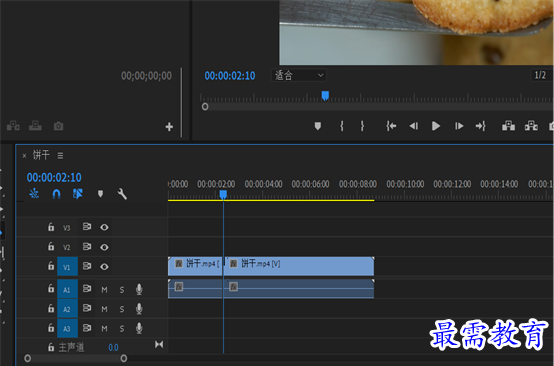Click the Mark In bracket button

(x=342, y=126)
